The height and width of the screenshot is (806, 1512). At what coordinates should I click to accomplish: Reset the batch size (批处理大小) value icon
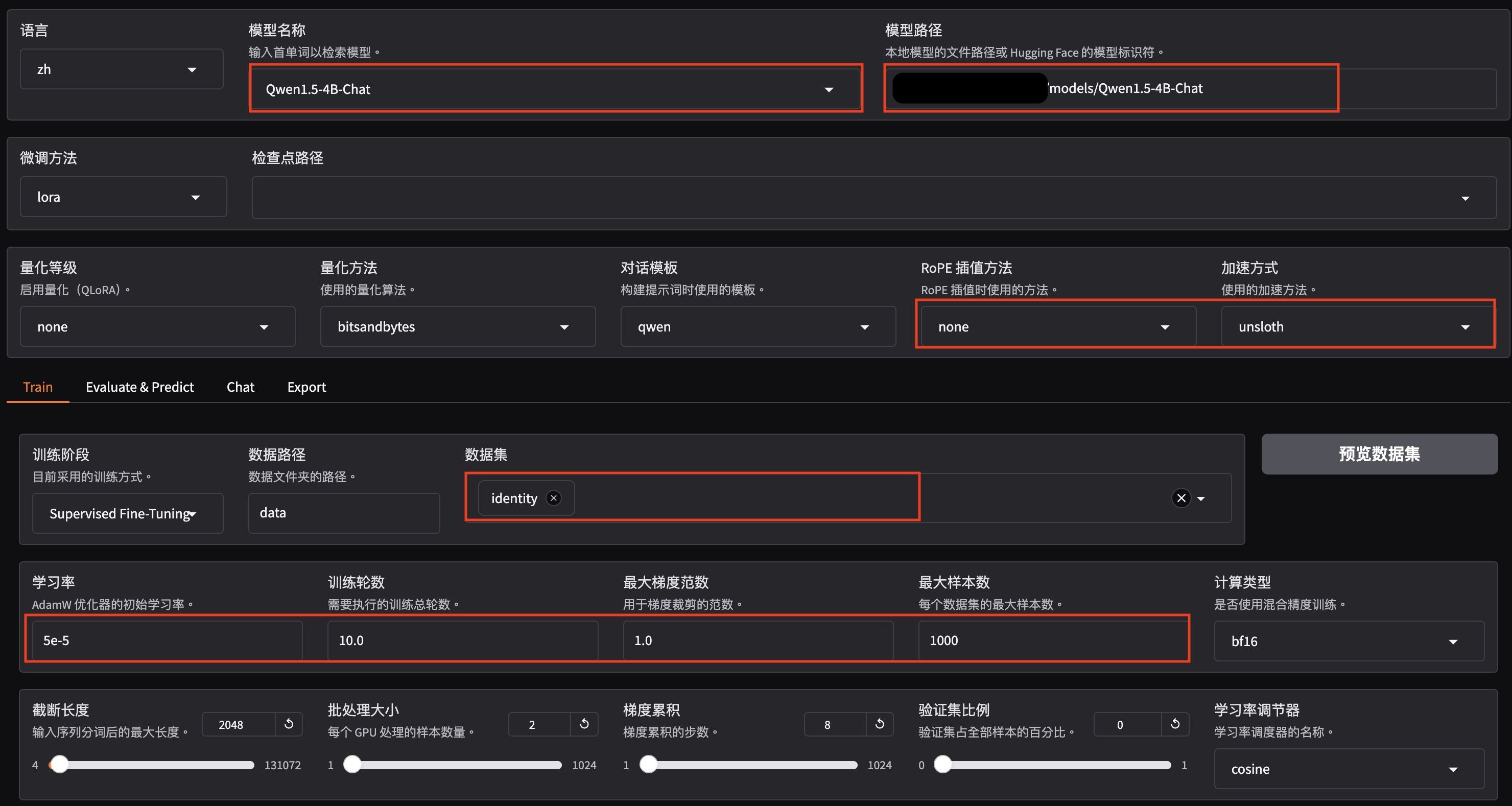point(584,724)
